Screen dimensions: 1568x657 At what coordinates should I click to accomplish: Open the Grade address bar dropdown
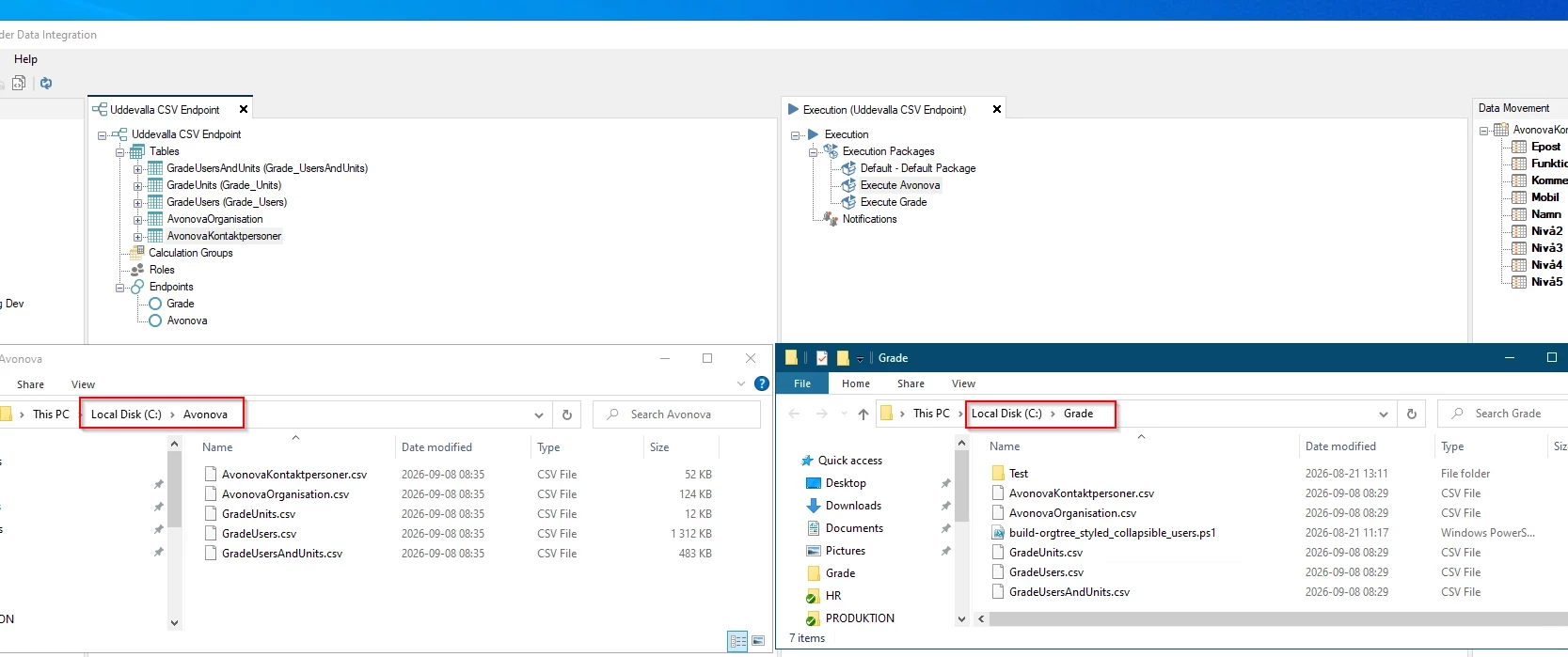click(1384, 415)
